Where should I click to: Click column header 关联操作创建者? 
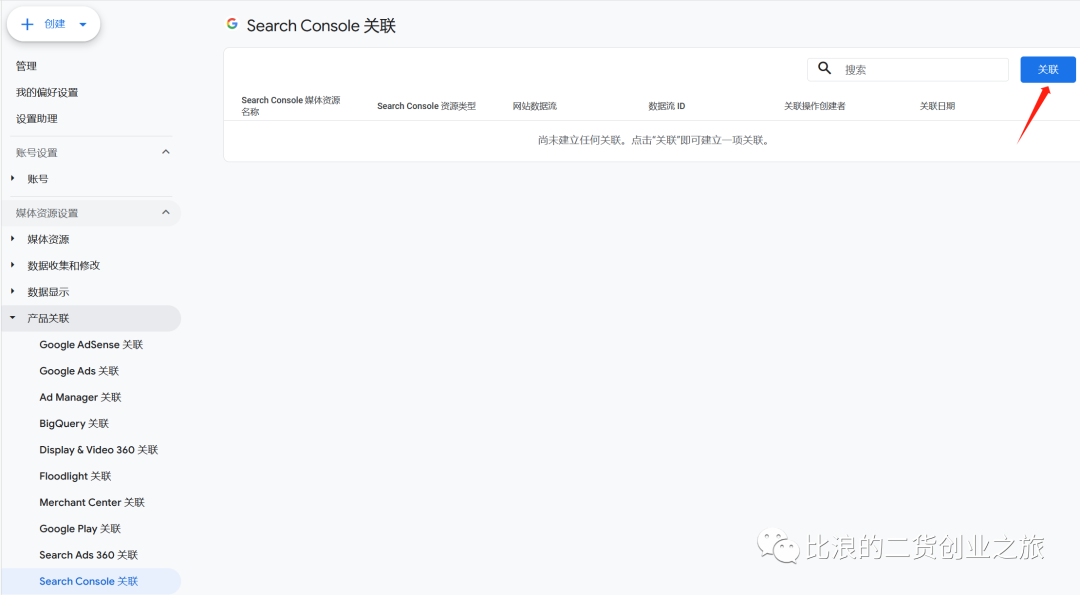point(815,106)
